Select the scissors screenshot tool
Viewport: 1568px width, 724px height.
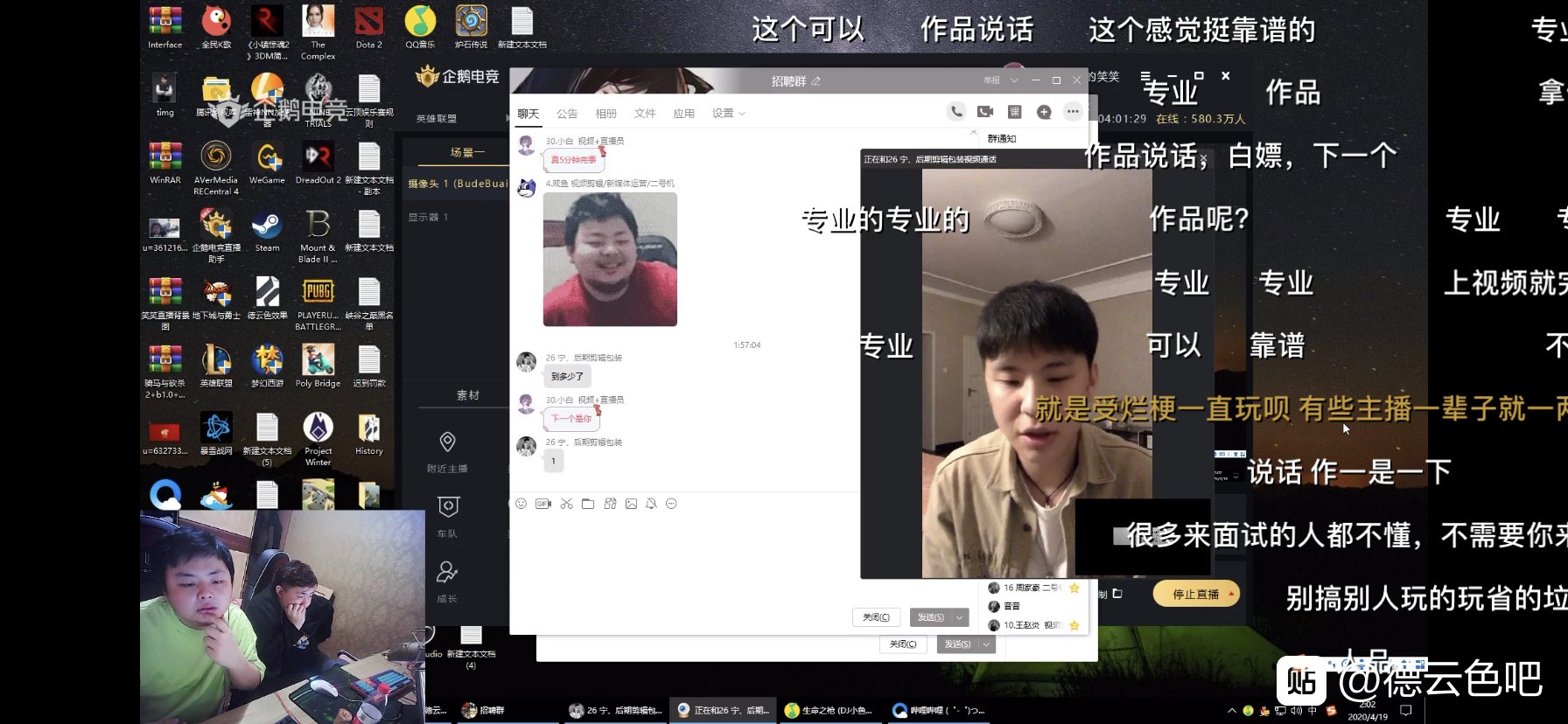(566, 504)
